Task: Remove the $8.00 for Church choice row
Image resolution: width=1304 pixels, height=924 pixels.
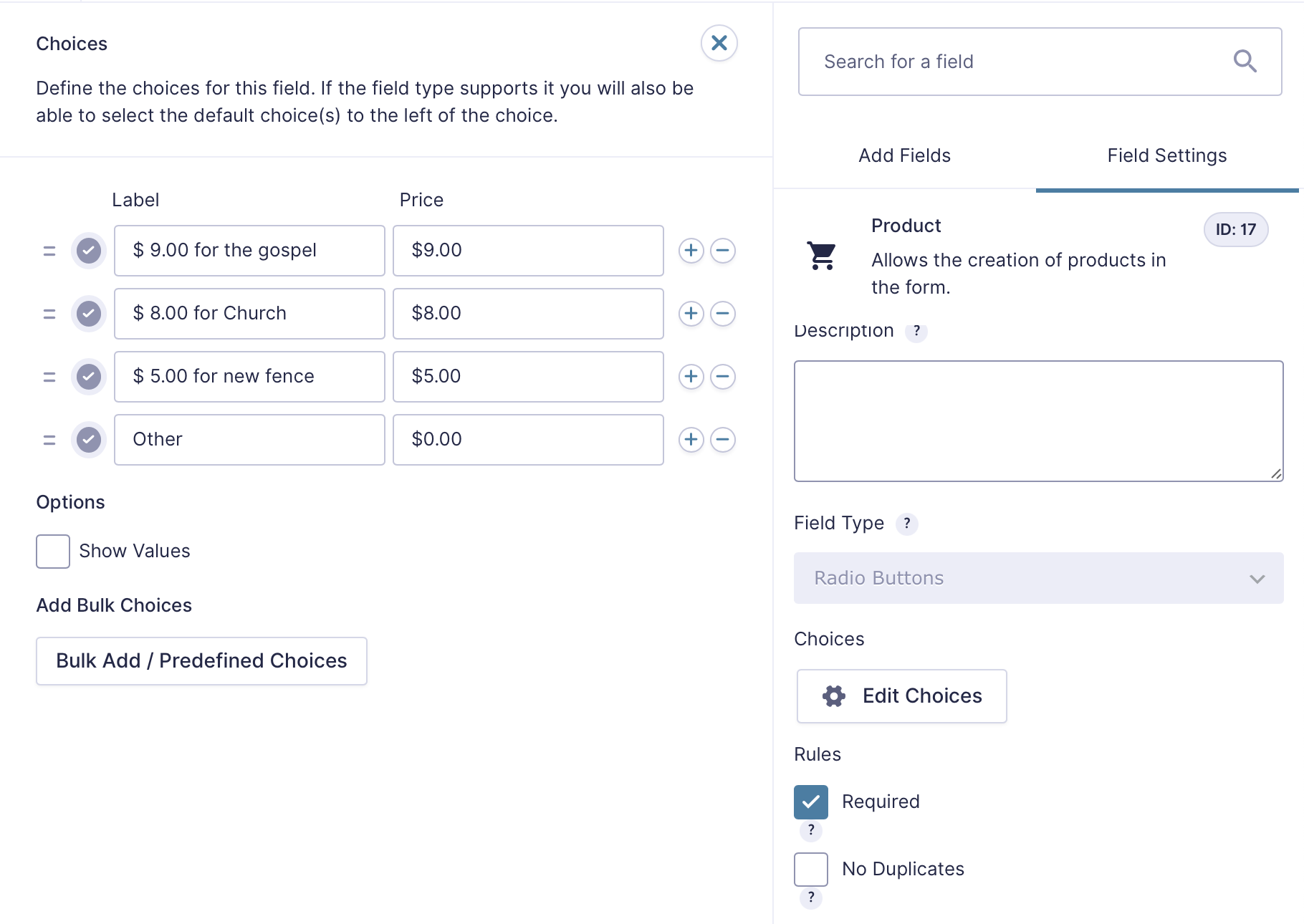Action: 723,314
